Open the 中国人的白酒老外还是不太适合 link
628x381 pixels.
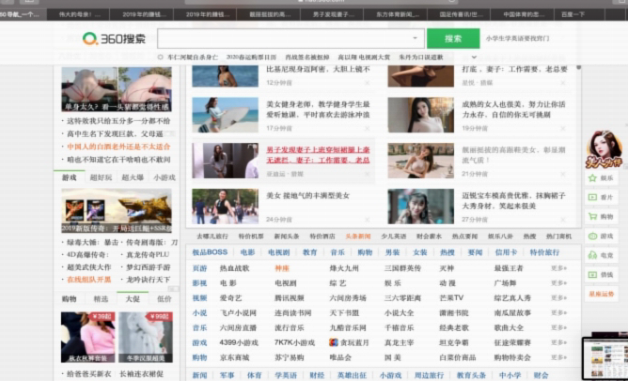pos(119,146)
